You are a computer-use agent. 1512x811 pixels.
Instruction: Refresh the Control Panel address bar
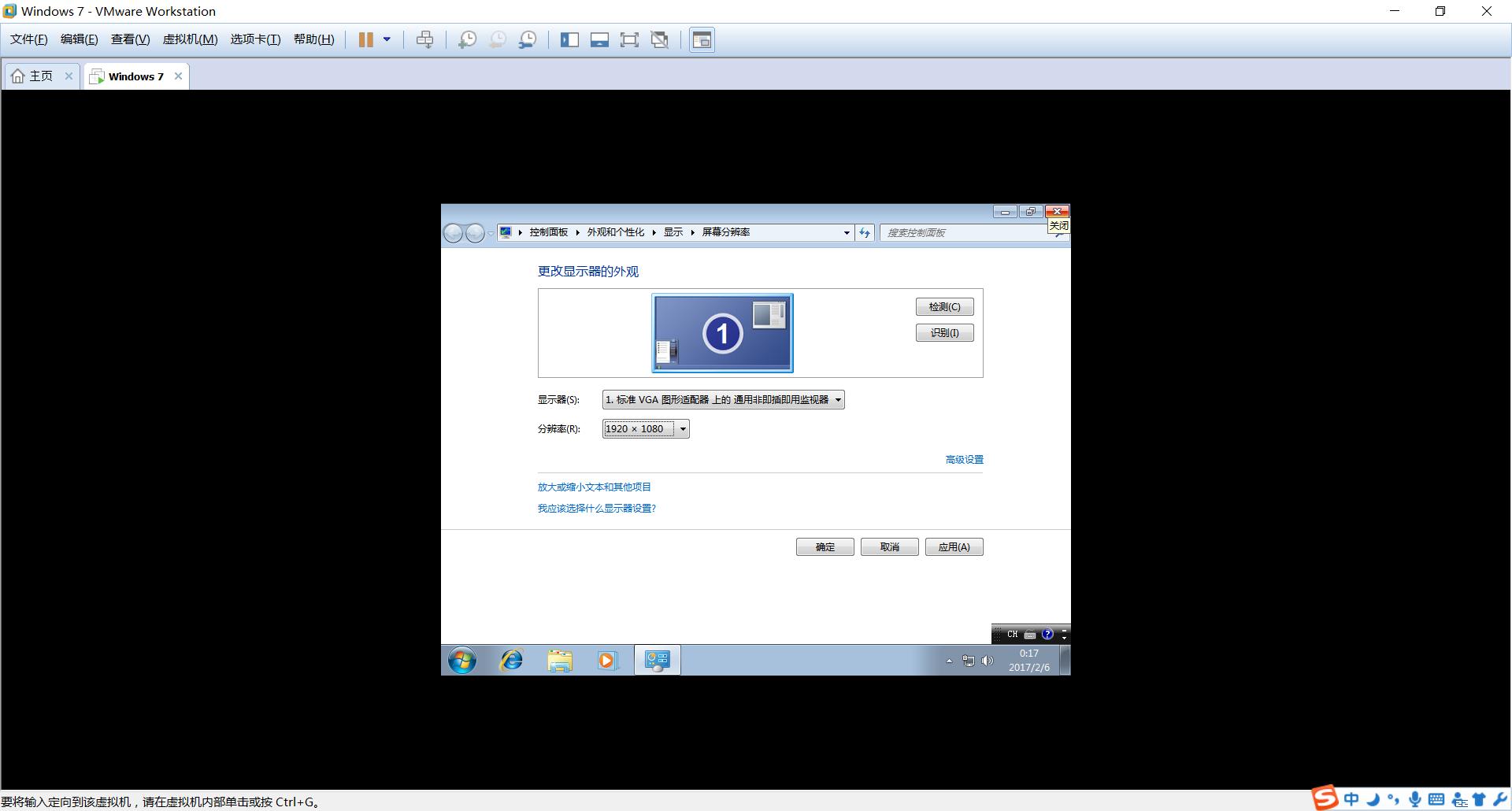[x=865, y=232]
